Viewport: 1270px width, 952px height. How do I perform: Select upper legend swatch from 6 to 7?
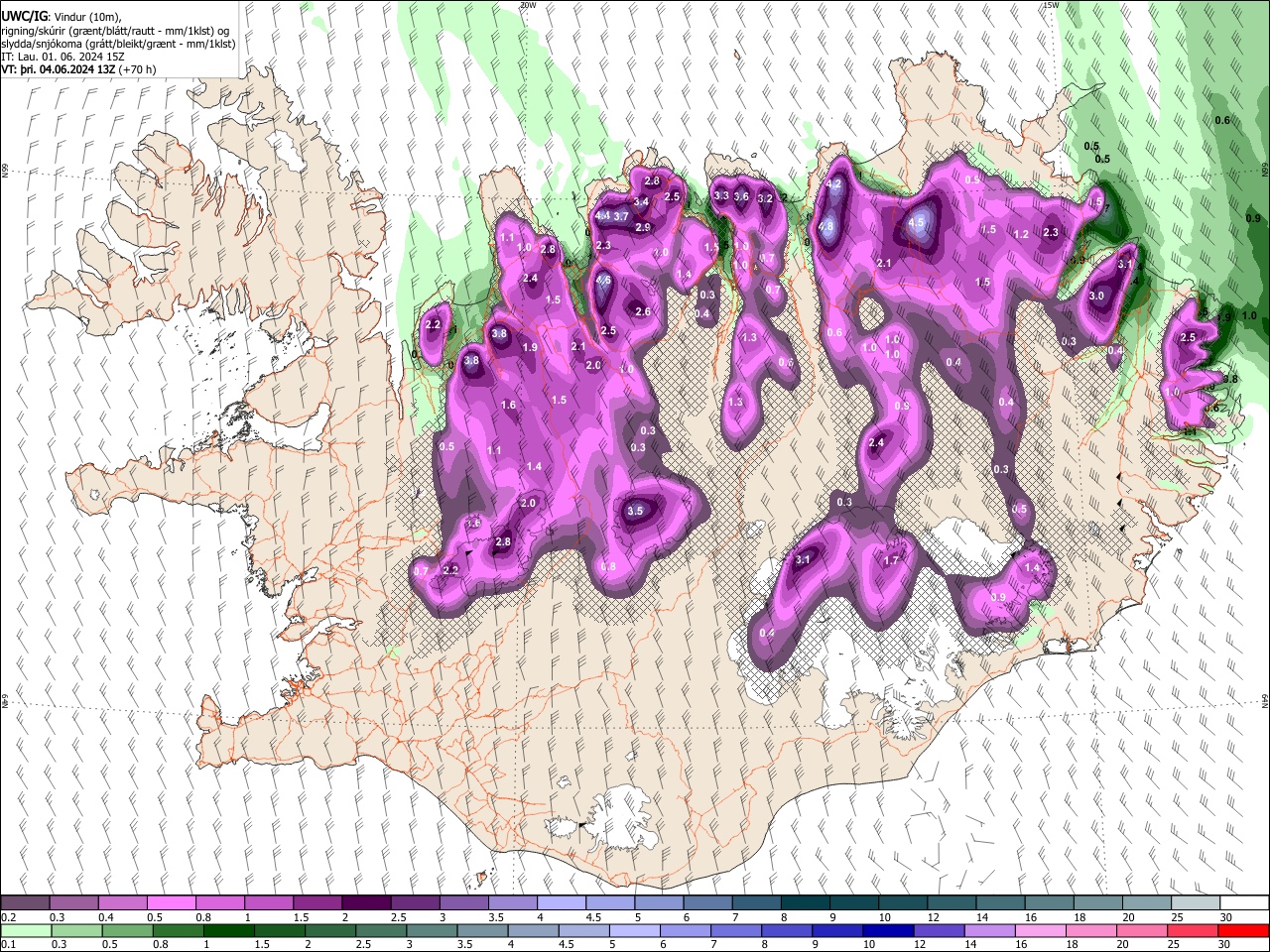tap(707, 903)
